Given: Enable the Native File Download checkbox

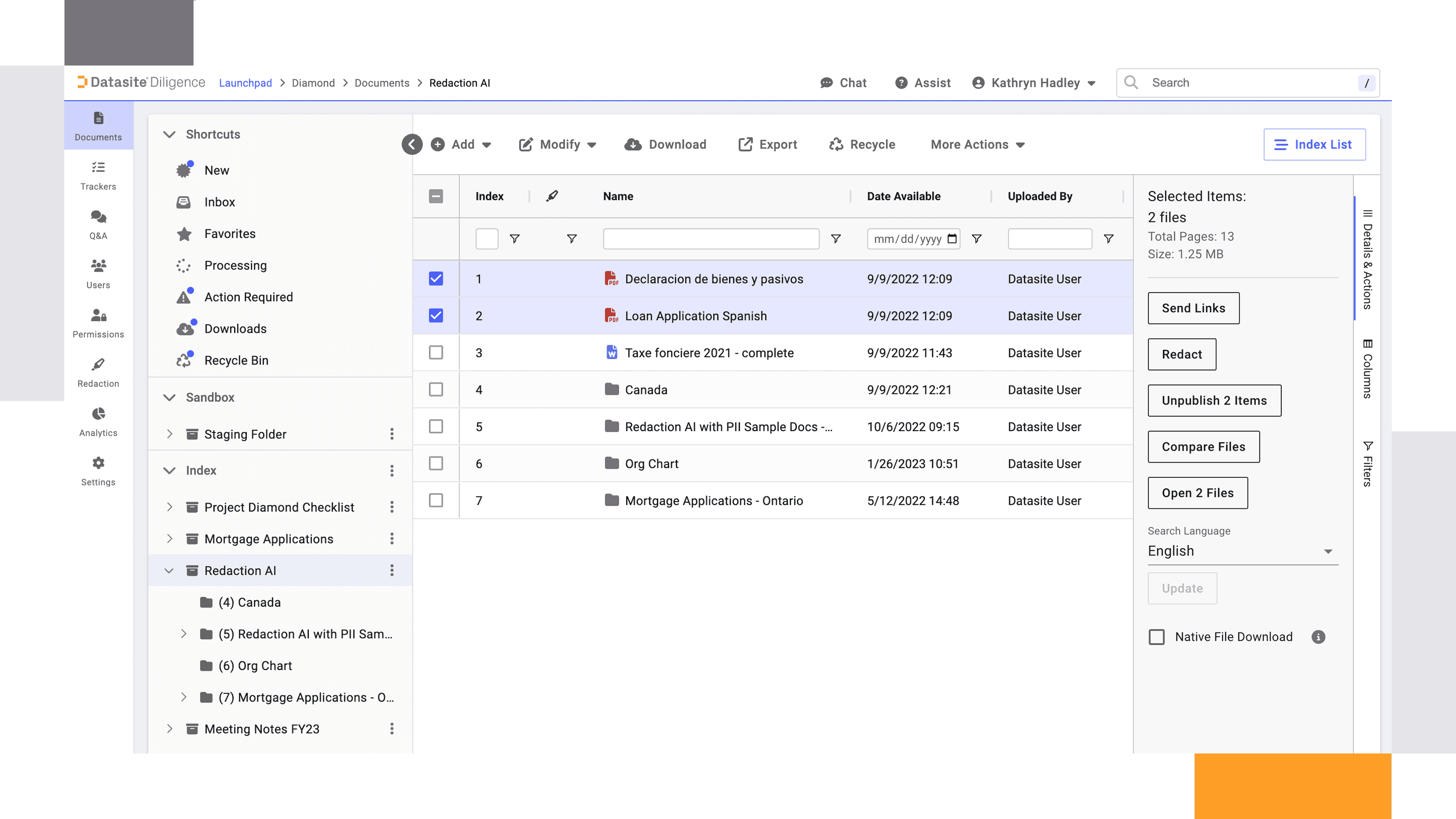Looking at the screenshot, I should pyautogui.click(x=1156, y=637).
